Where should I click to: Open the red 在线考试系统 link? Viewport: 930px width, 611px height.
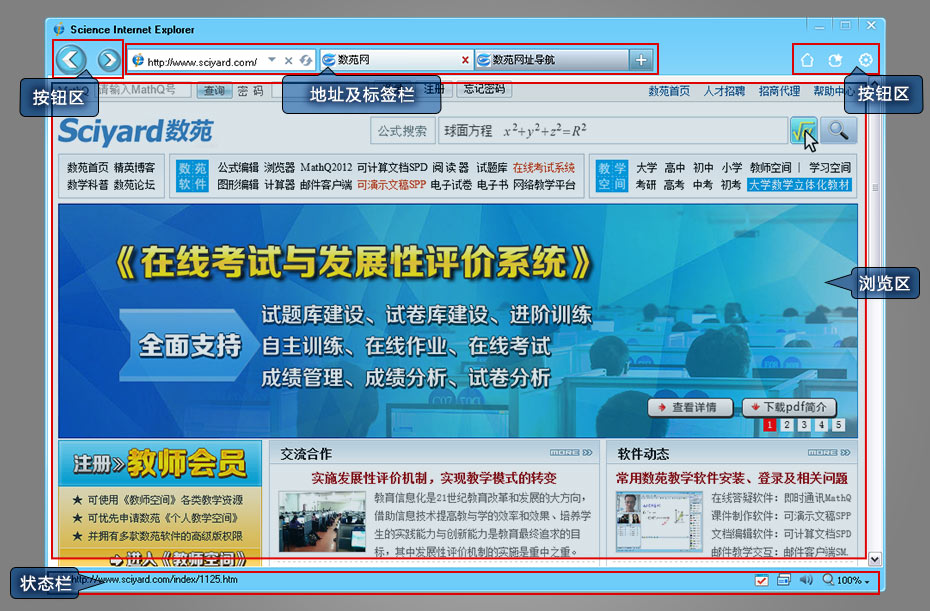click(544, 168)
